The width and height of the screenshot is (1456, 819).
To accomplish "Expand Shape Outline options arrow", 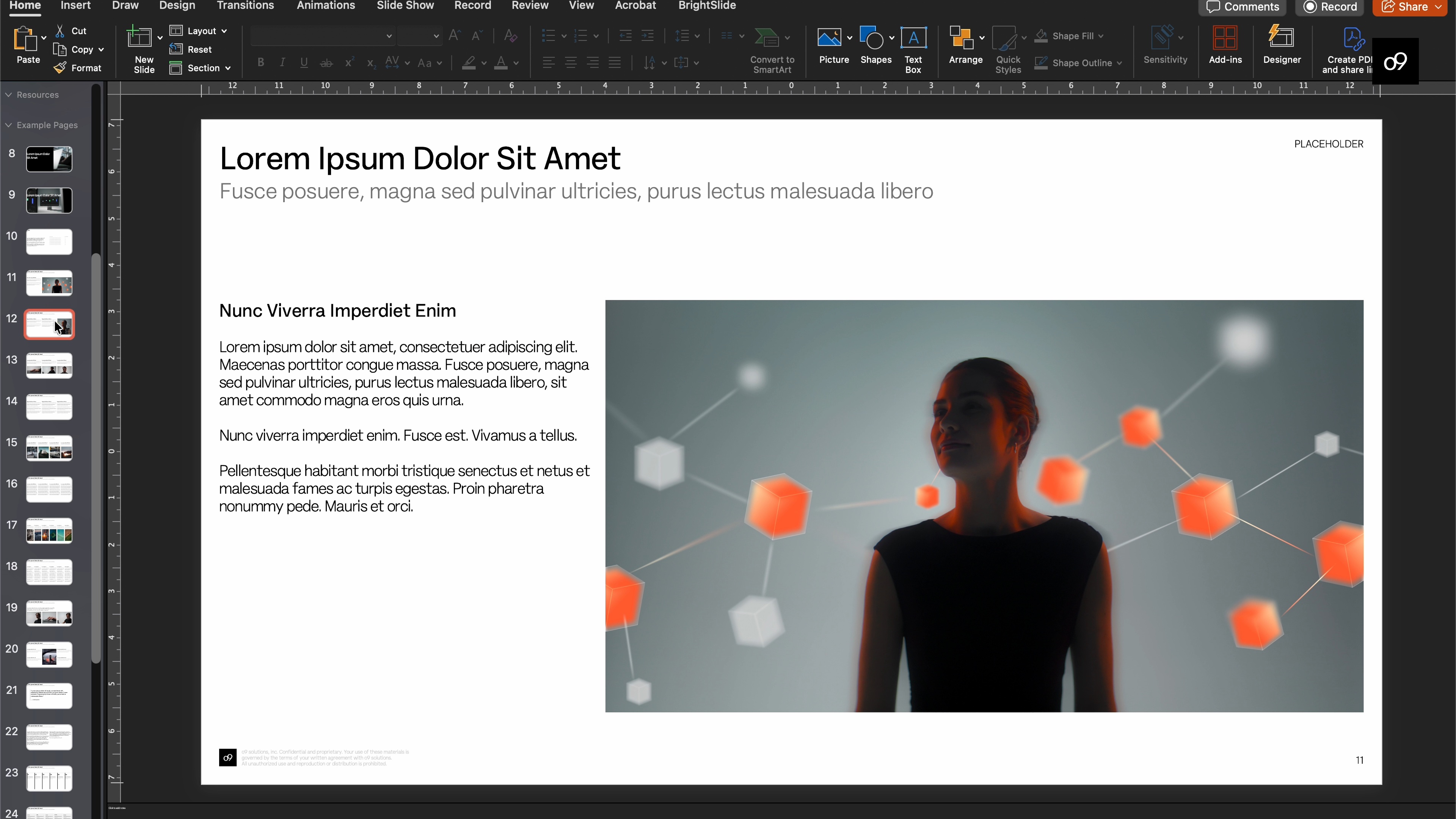I will tap(1119, 63).
